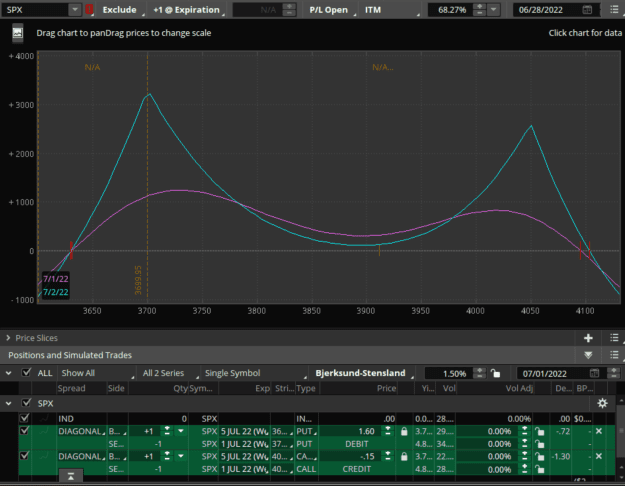
Task: Uncheck the IND row checkbox
Action: 24,418
